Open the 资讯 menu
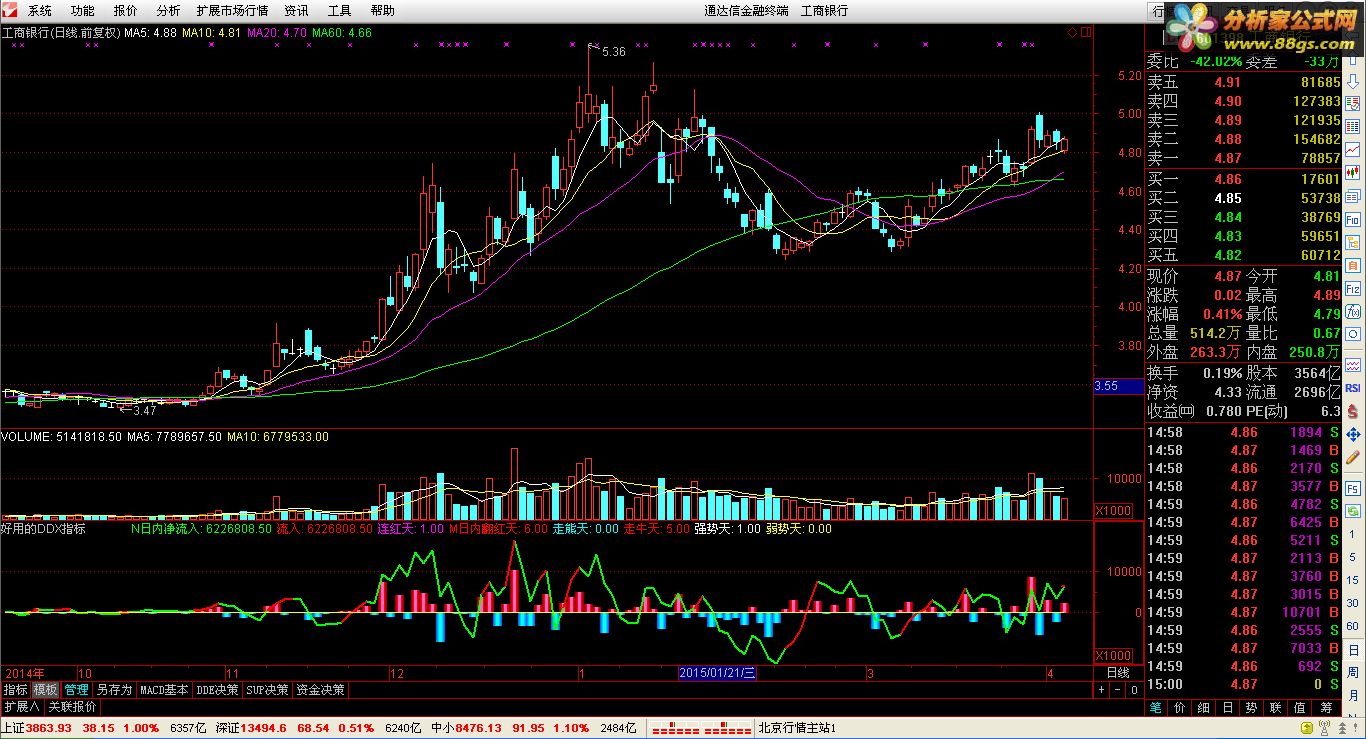 pos(296,10)
